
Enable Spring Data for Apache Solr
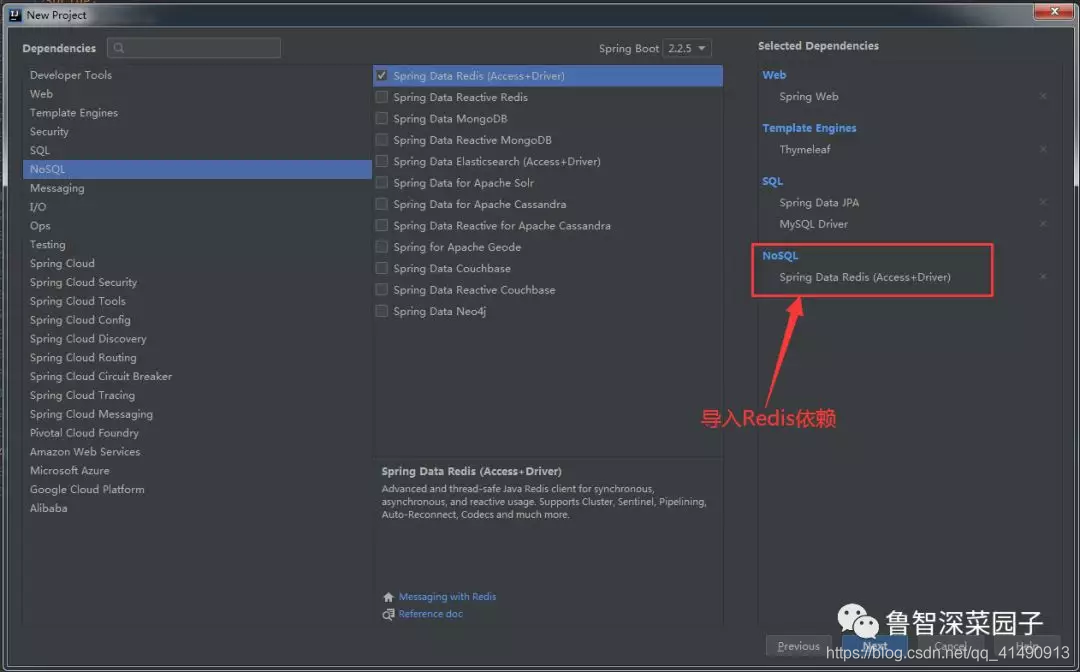381,182
